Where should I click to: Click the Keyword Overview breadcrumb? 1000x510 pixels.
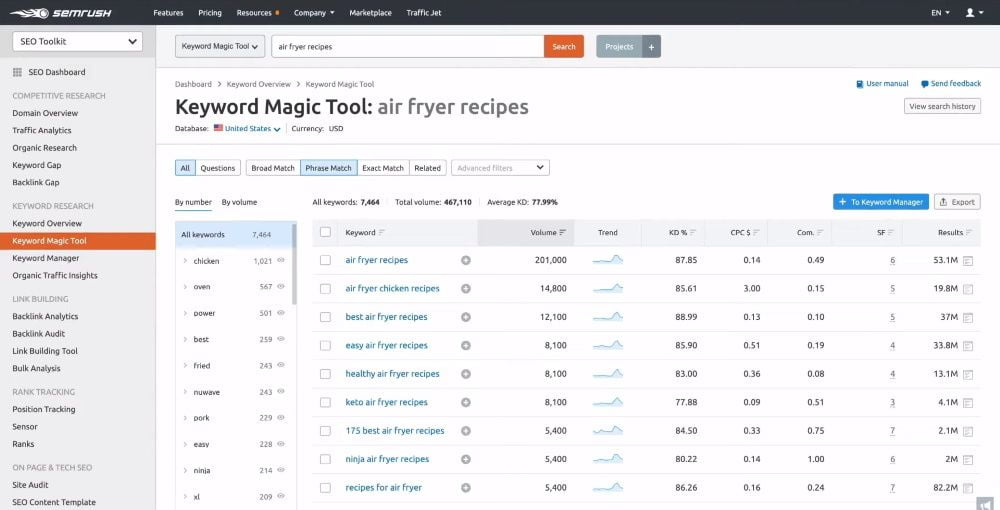258,84
